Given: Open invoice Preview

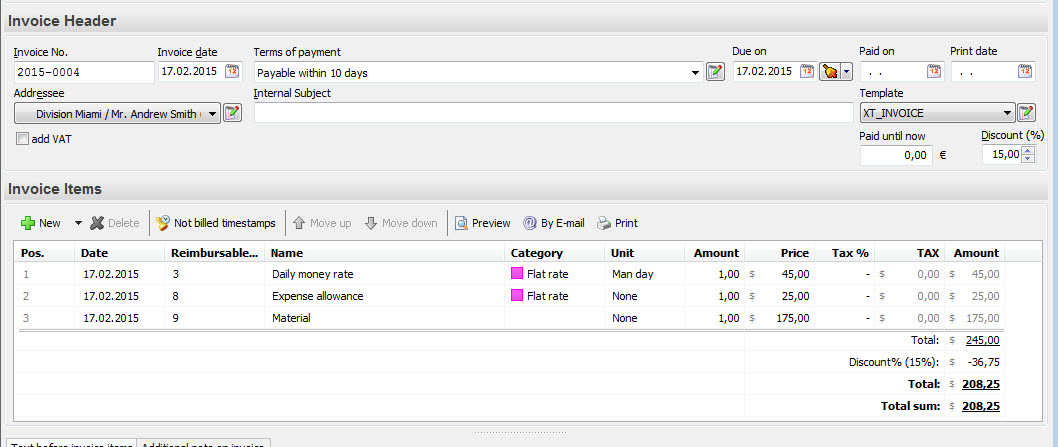Looking at the screenshot, I should [x=482, y=223].
